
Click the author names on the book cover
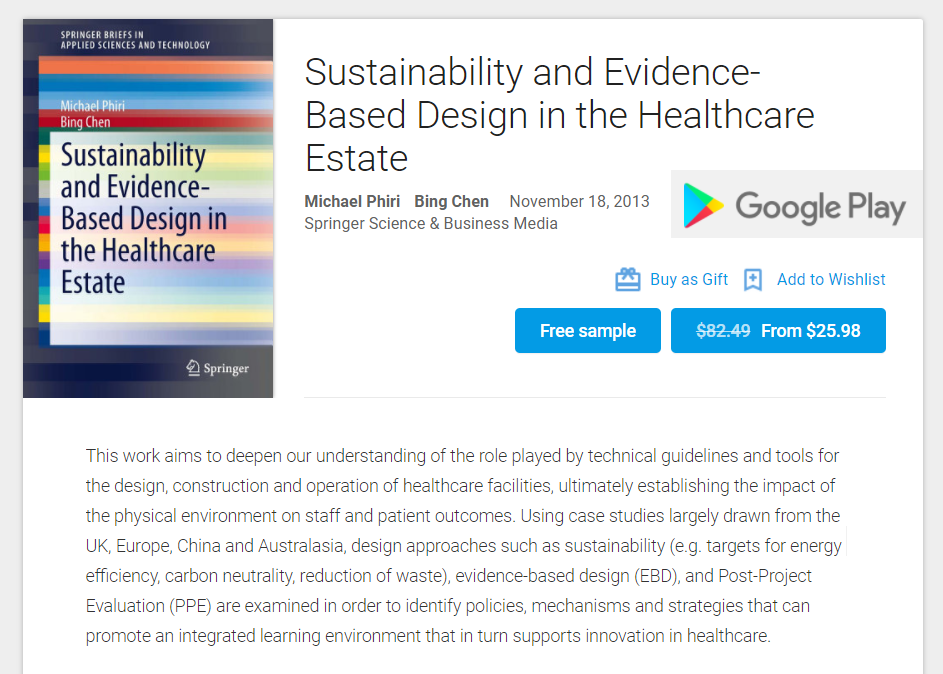86,114
